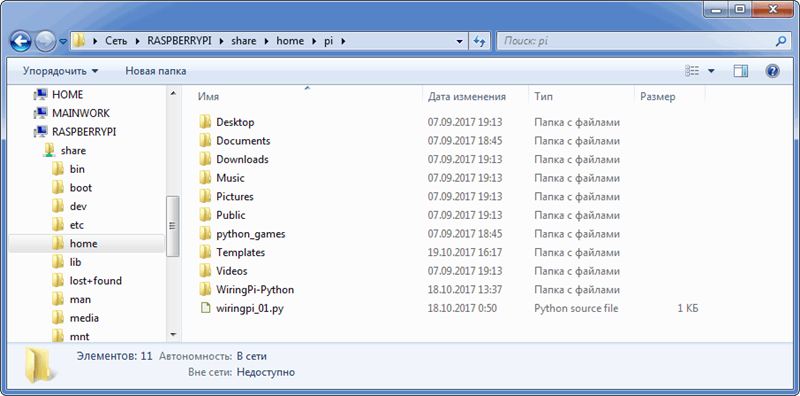
Task: Open Help with the question mark icon
Action: (x=772, y=71)
